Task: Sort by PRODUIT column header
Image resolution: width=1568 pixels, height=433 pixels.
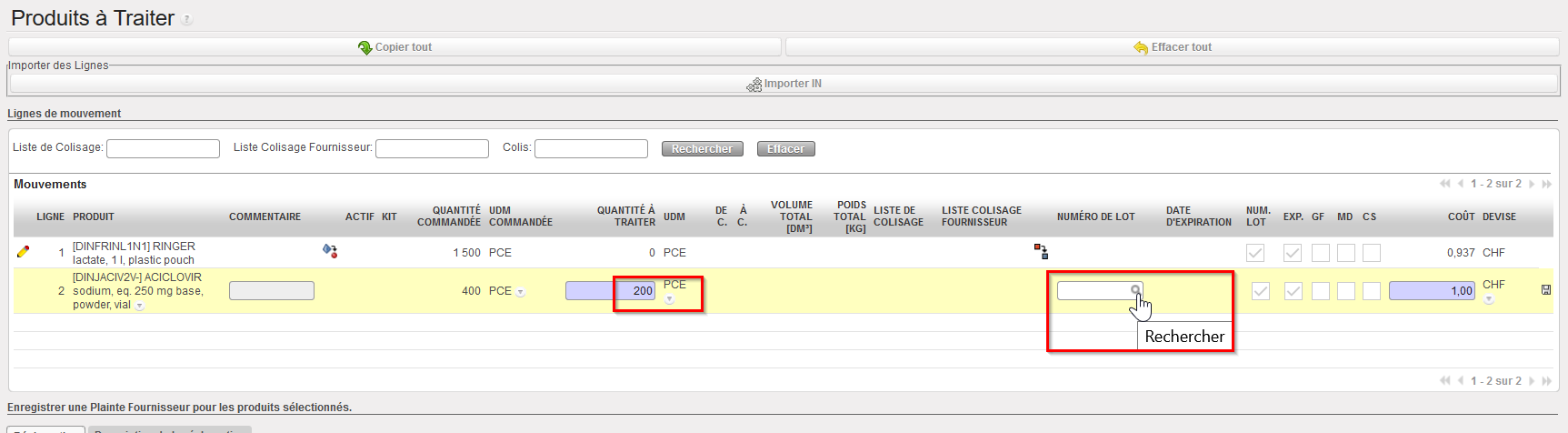Action: (x=94, y=216)
